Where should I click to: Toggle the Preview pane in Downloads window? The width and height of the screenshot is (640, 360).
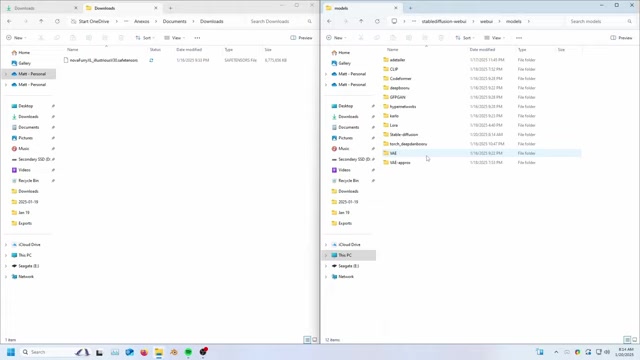(x=301, y=38)
